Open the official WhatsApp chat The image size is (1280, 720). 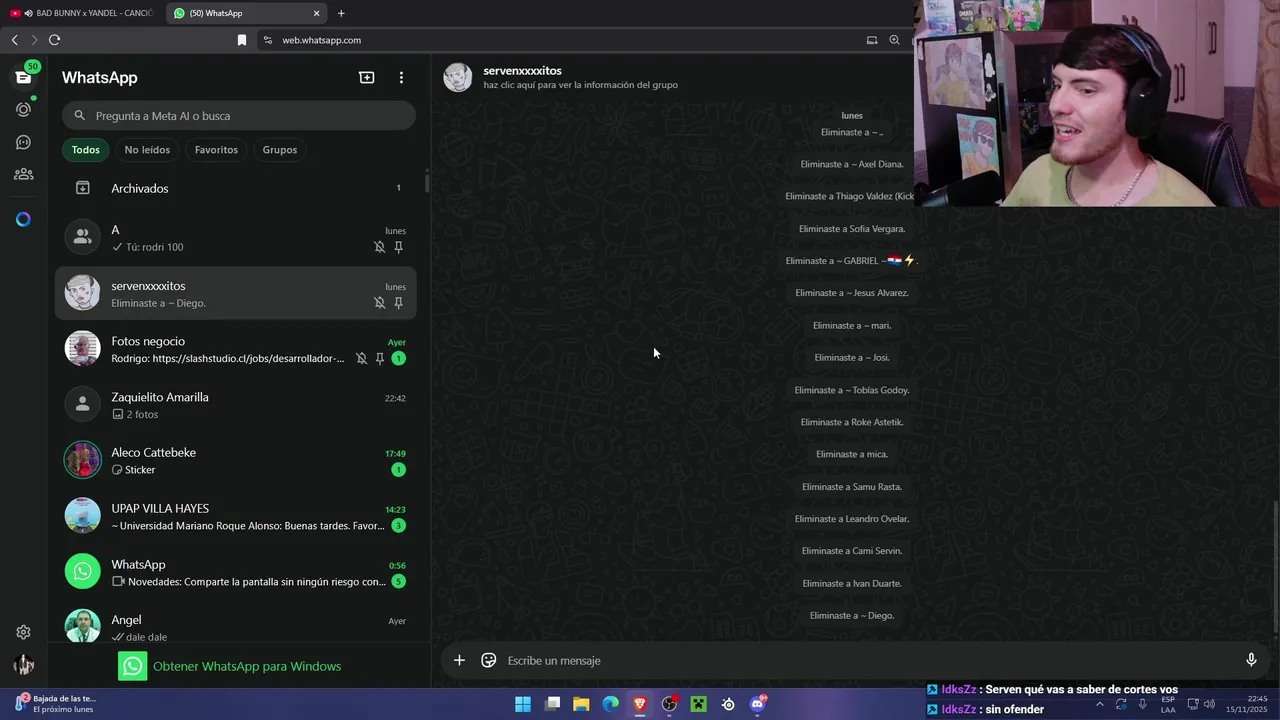click(x=236, y=572)
